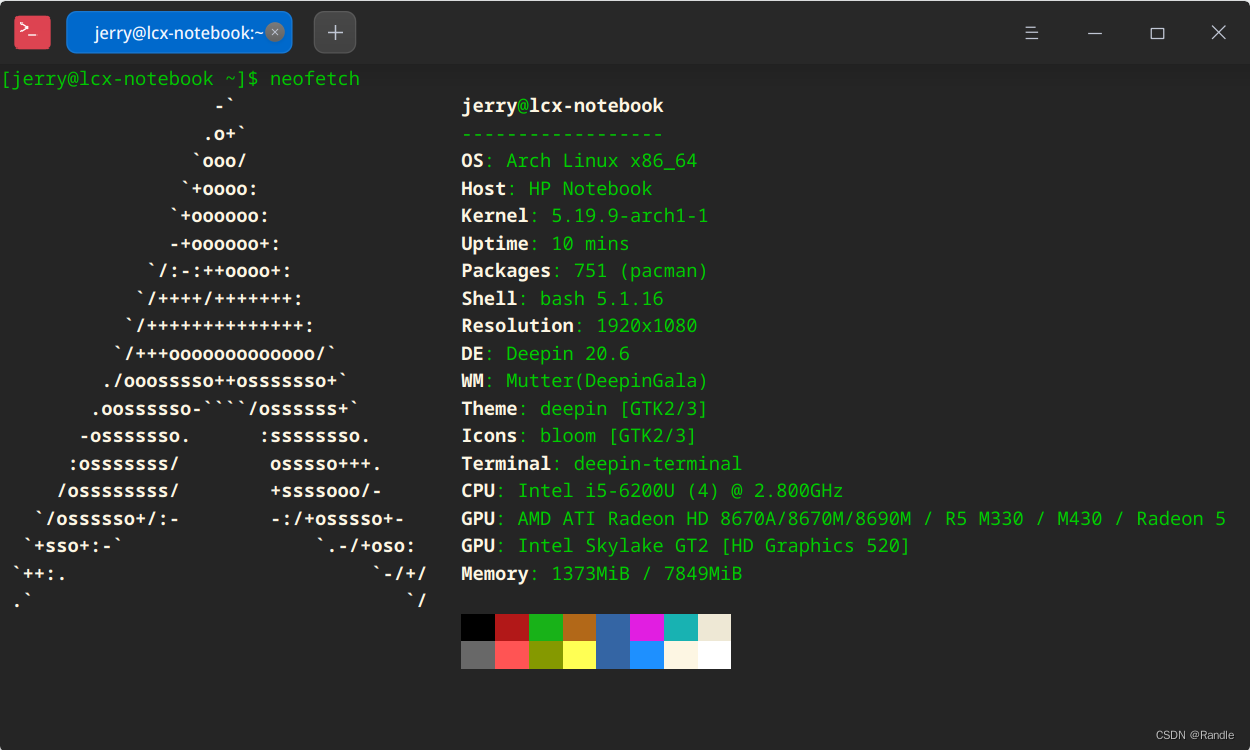
Task: Click the light red color block
Action: [x=512, y=655]
